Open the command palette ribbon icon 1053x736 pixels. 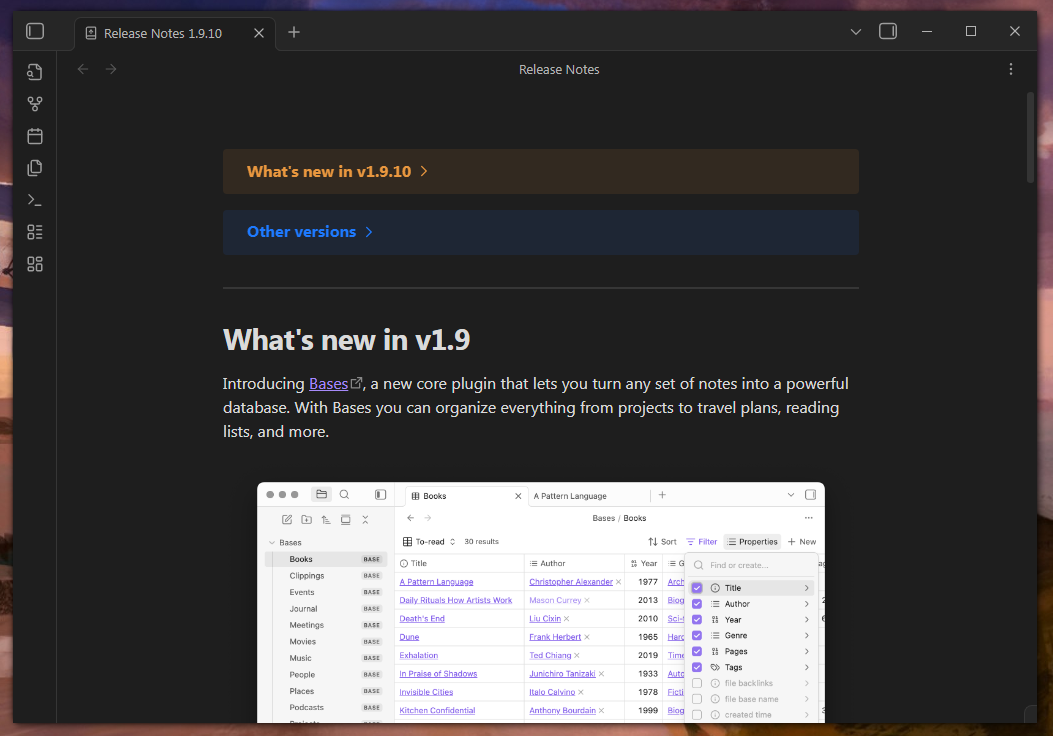35,200
